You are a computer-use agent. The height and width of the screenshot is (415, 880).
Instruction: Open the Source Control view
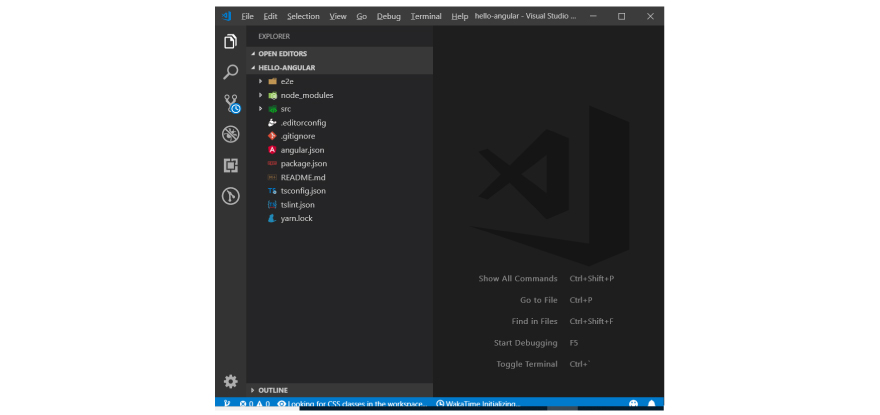point(231,103)
